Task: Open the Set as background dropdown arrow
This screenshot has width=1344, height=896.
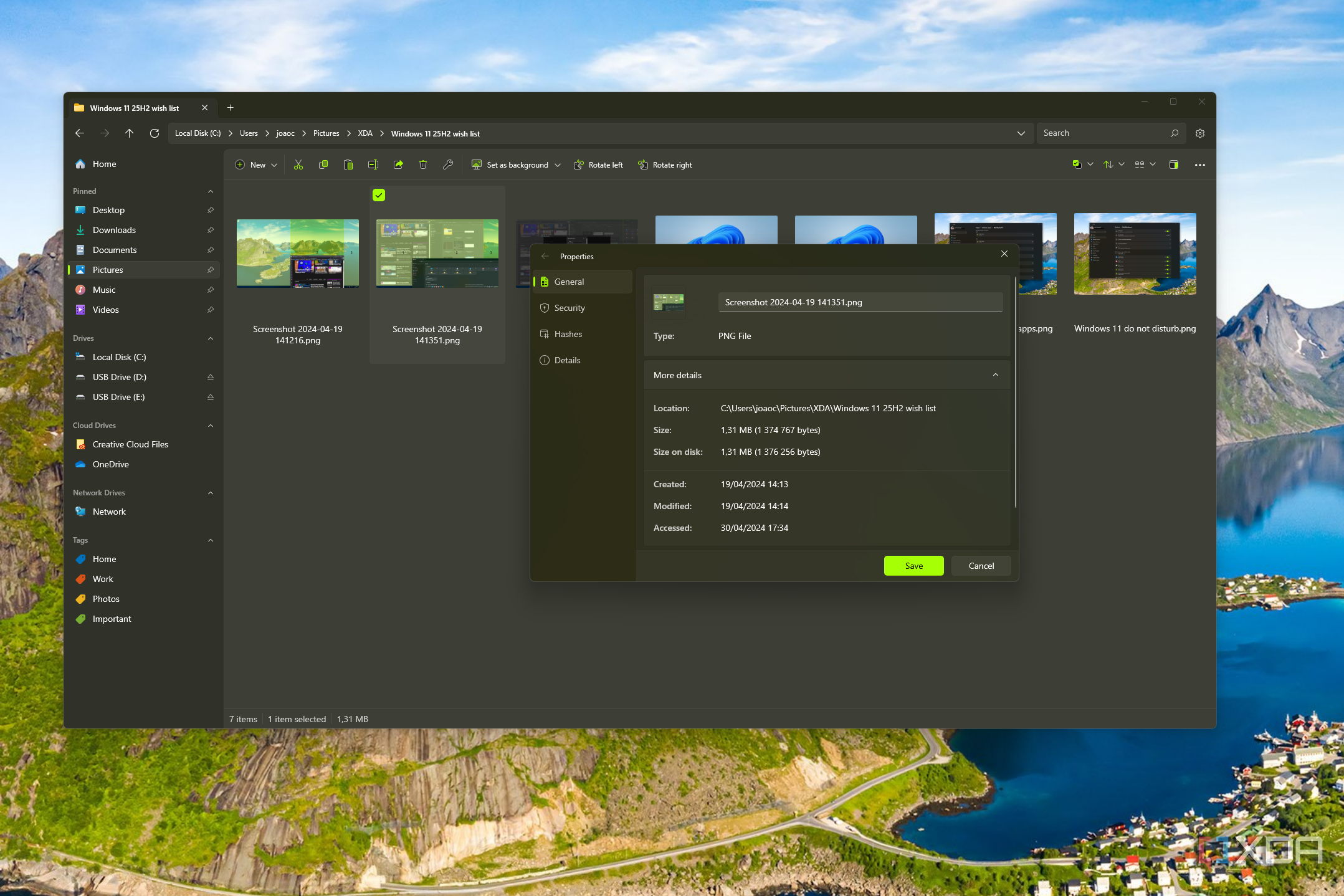Action: (x=556, y=164)
